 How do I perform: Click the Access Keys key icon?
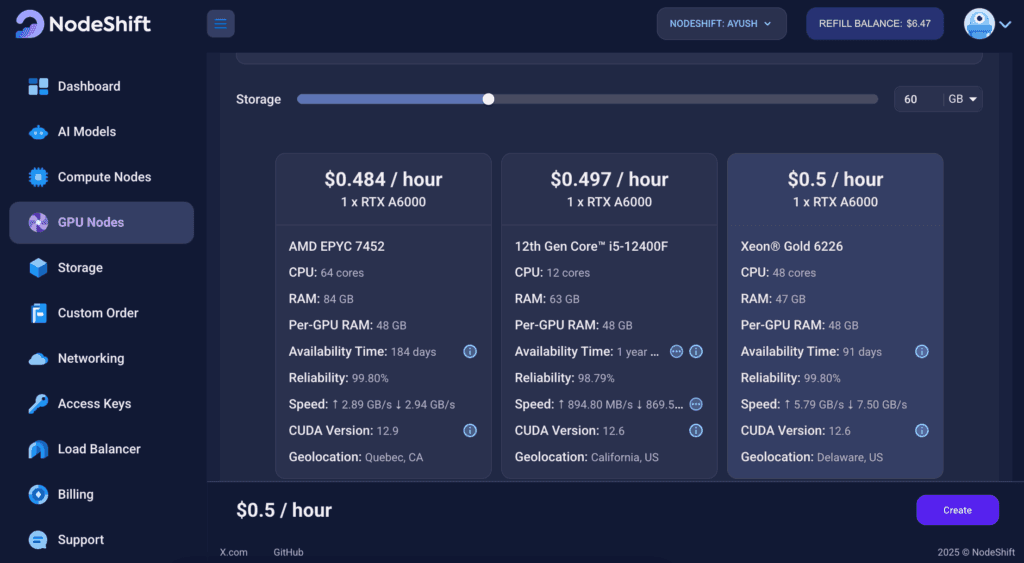(39, 404)
